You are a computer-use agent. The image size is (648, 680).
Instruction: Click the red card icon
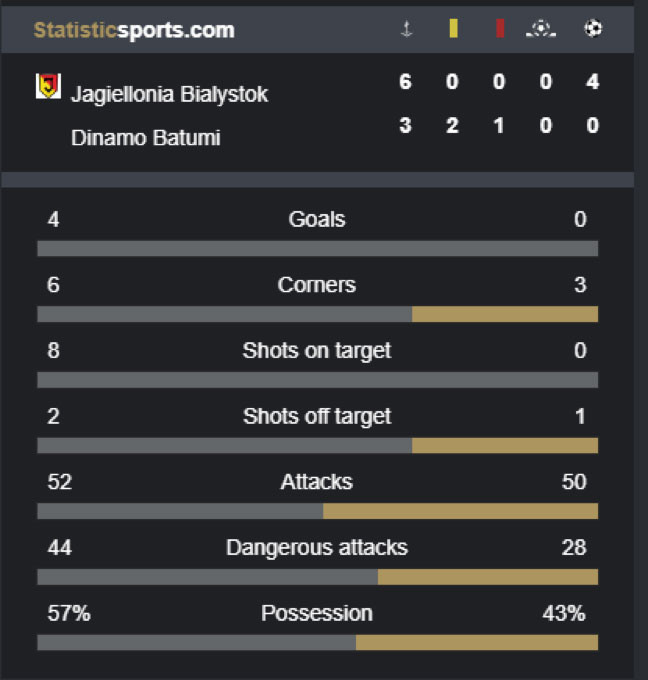tap(500, 29)
